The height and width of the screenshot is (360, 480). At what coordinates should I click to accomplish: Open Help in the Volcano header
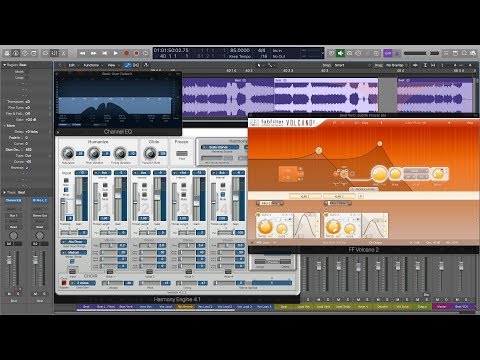click(470, 123)
